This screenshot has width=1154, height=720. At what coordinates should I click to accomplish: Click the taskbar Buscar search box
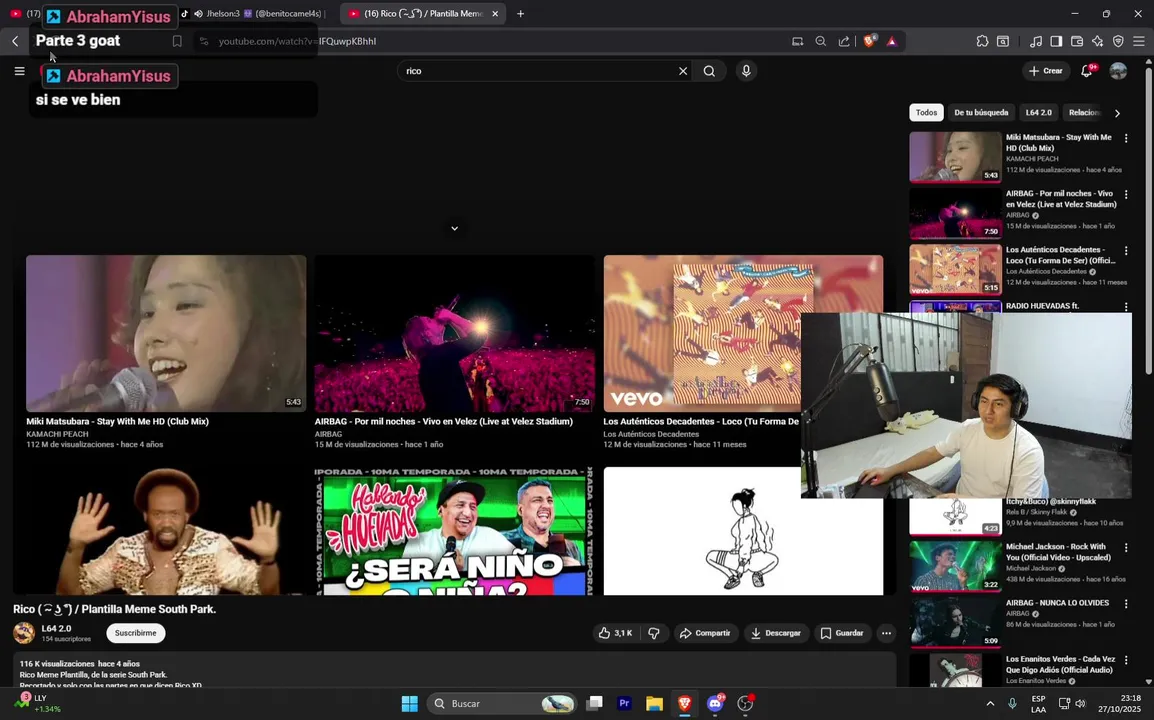502,704
